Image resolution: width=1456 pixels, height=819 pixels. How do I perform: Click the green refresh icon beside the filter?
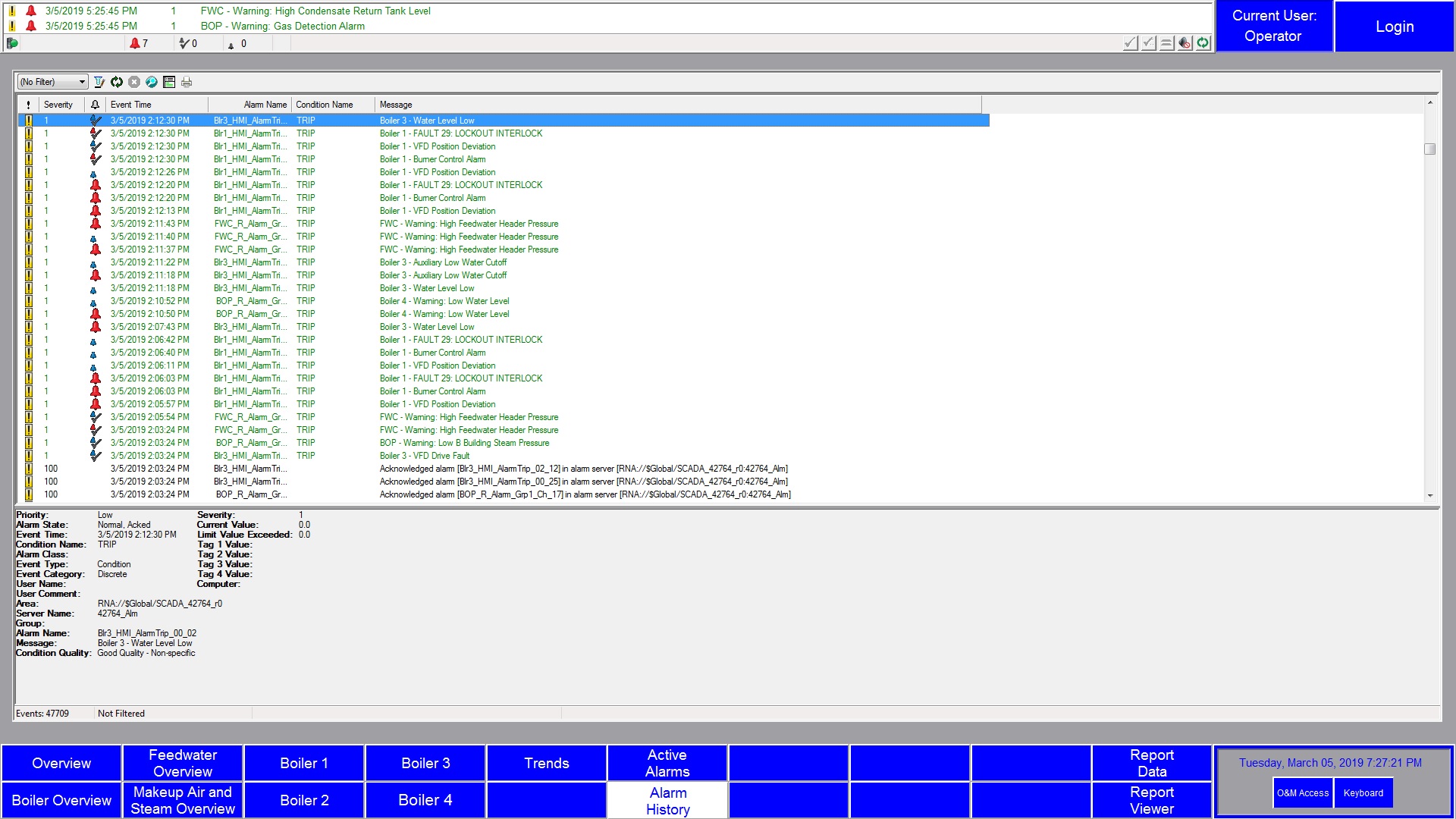pos(117,82)
